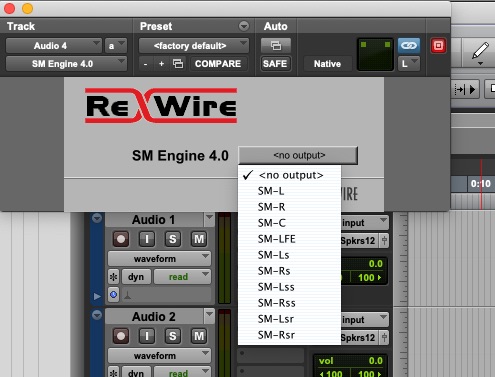
Task: Select the next preset with plus button
Action: click(x=161, y=64)
